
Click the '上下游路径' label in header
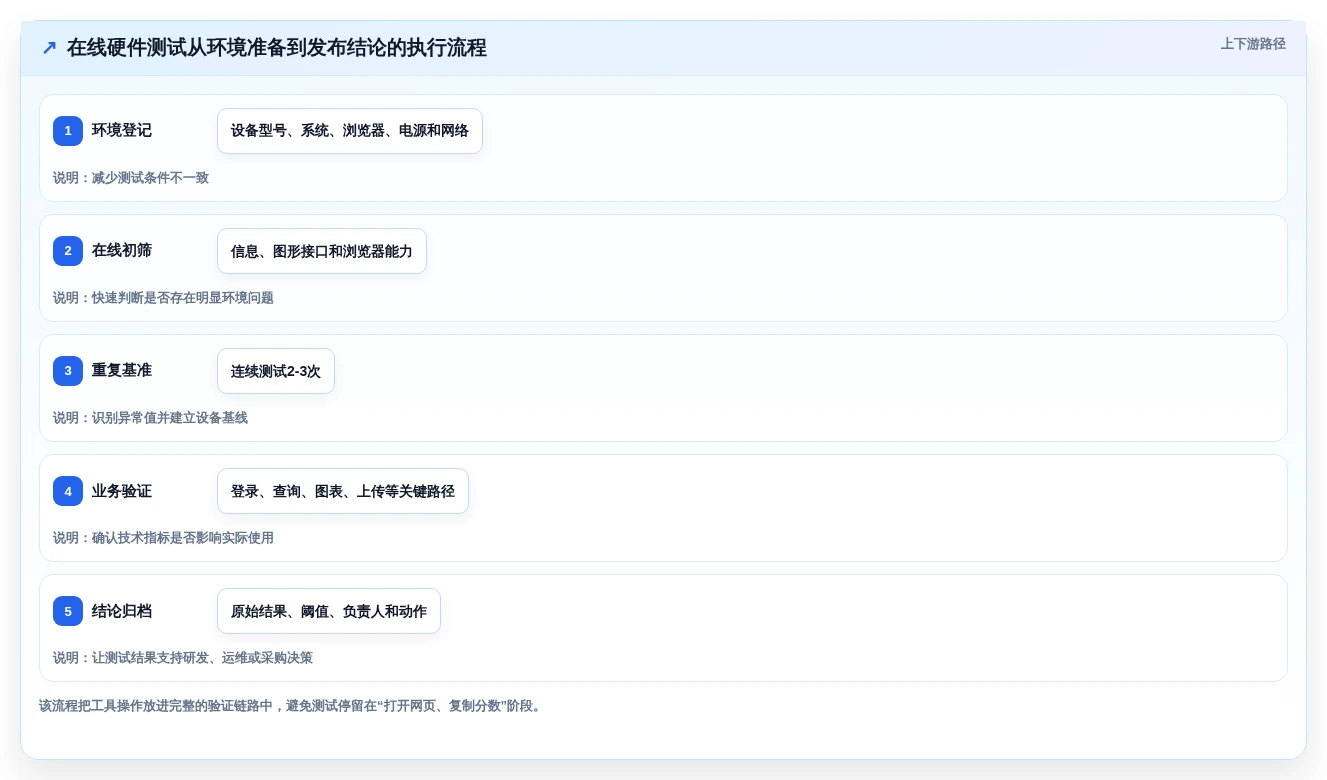(1253, 44)
